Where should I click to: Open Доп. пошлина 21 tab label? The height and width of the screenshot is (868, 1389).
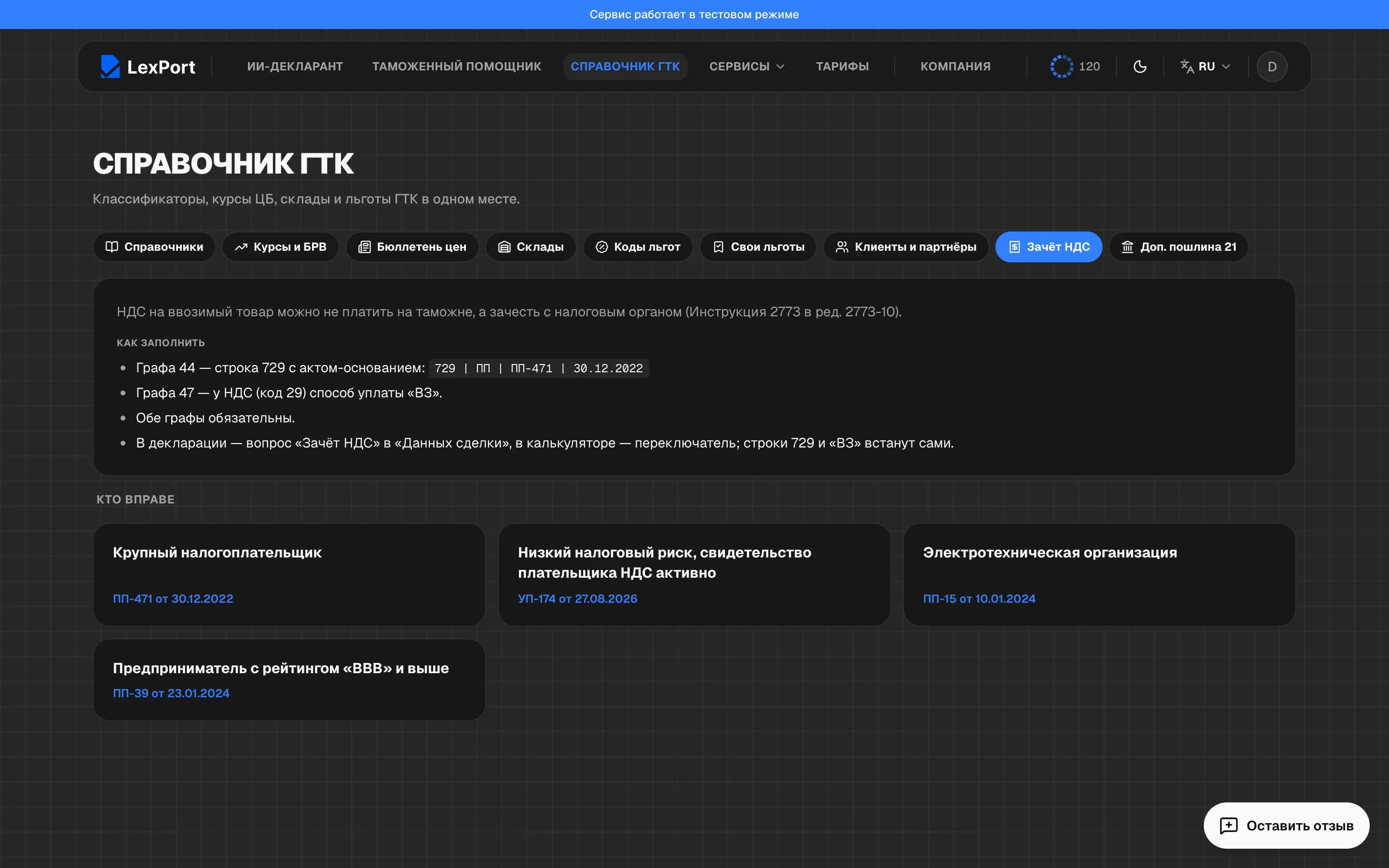click(x=1188, y=247)
